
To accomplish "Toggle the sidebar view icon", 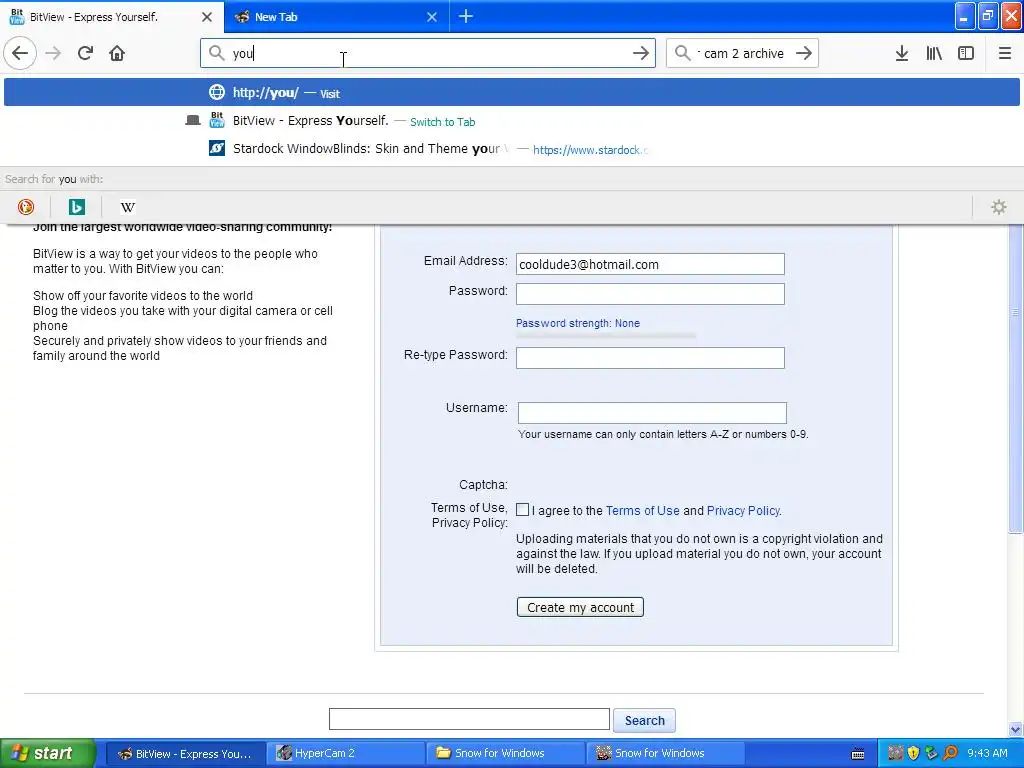I will pyautogui.click(x=966, y=53).
